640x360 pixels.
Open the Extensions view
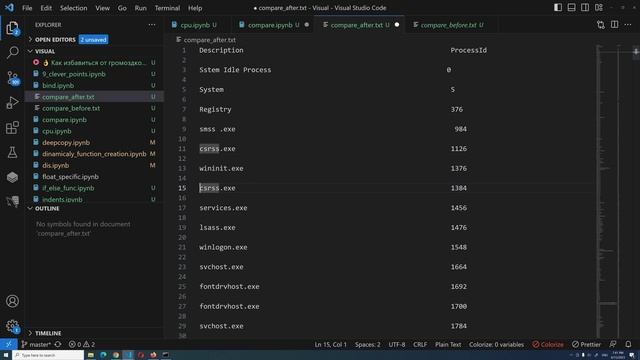point(12,127)
